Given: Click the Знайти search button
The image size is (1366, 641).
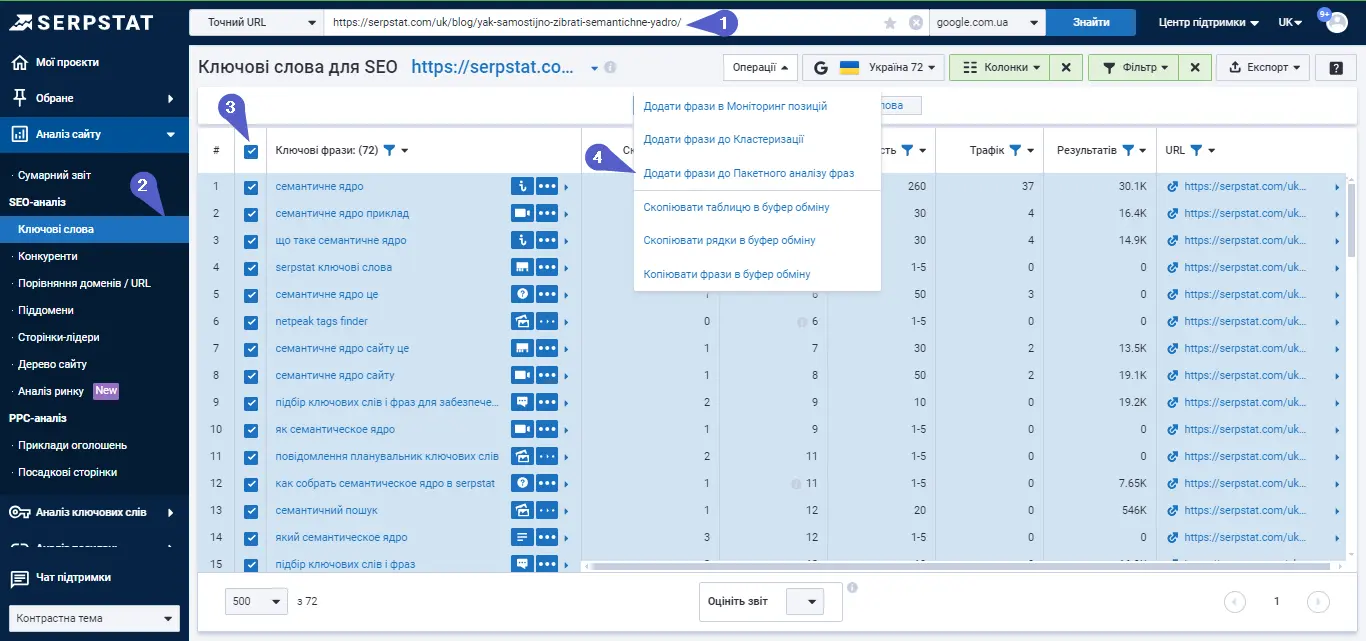Looking at the screenshot, I should point(1090,22).
